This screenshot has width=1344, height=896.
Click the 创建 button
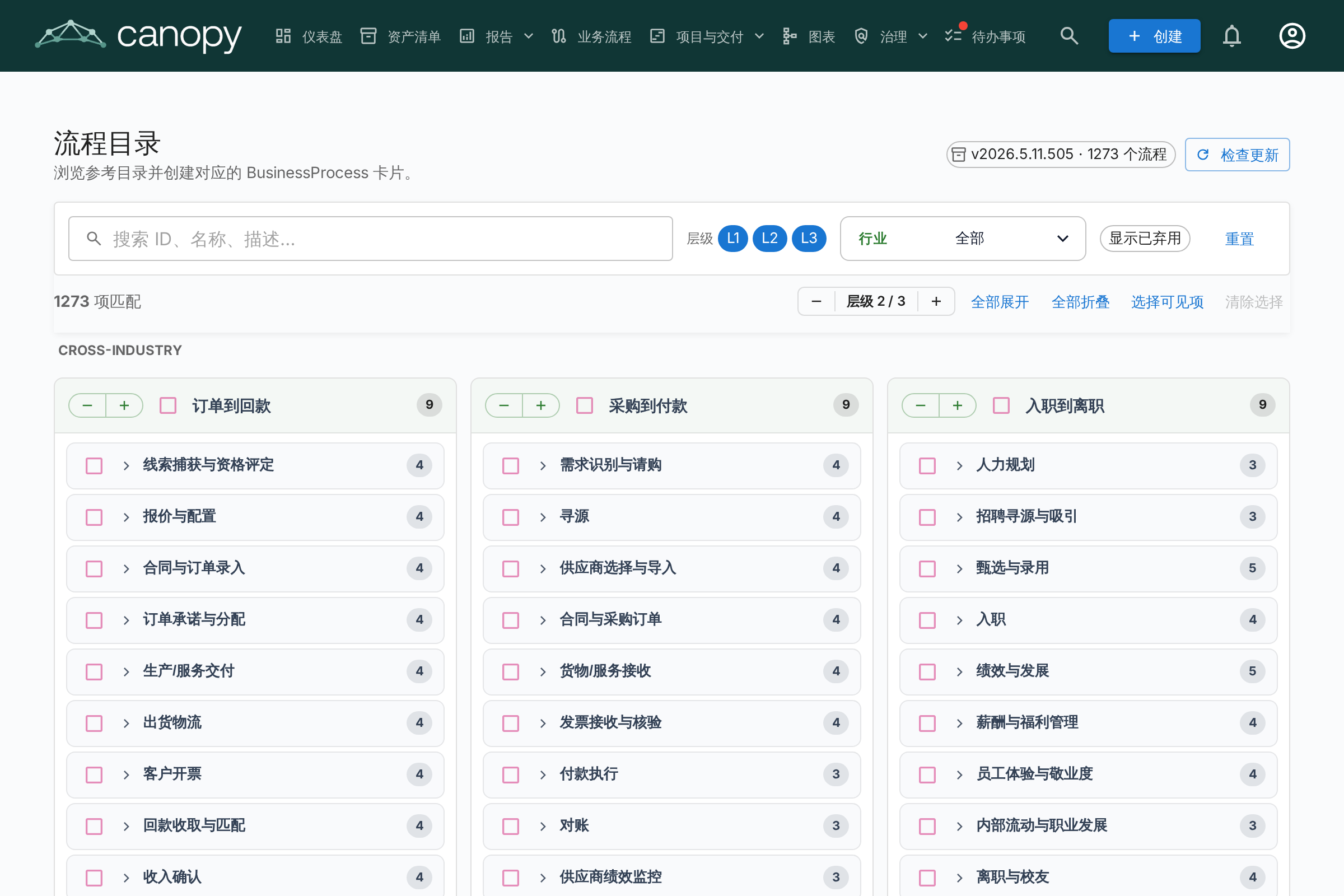point(1154,36)
